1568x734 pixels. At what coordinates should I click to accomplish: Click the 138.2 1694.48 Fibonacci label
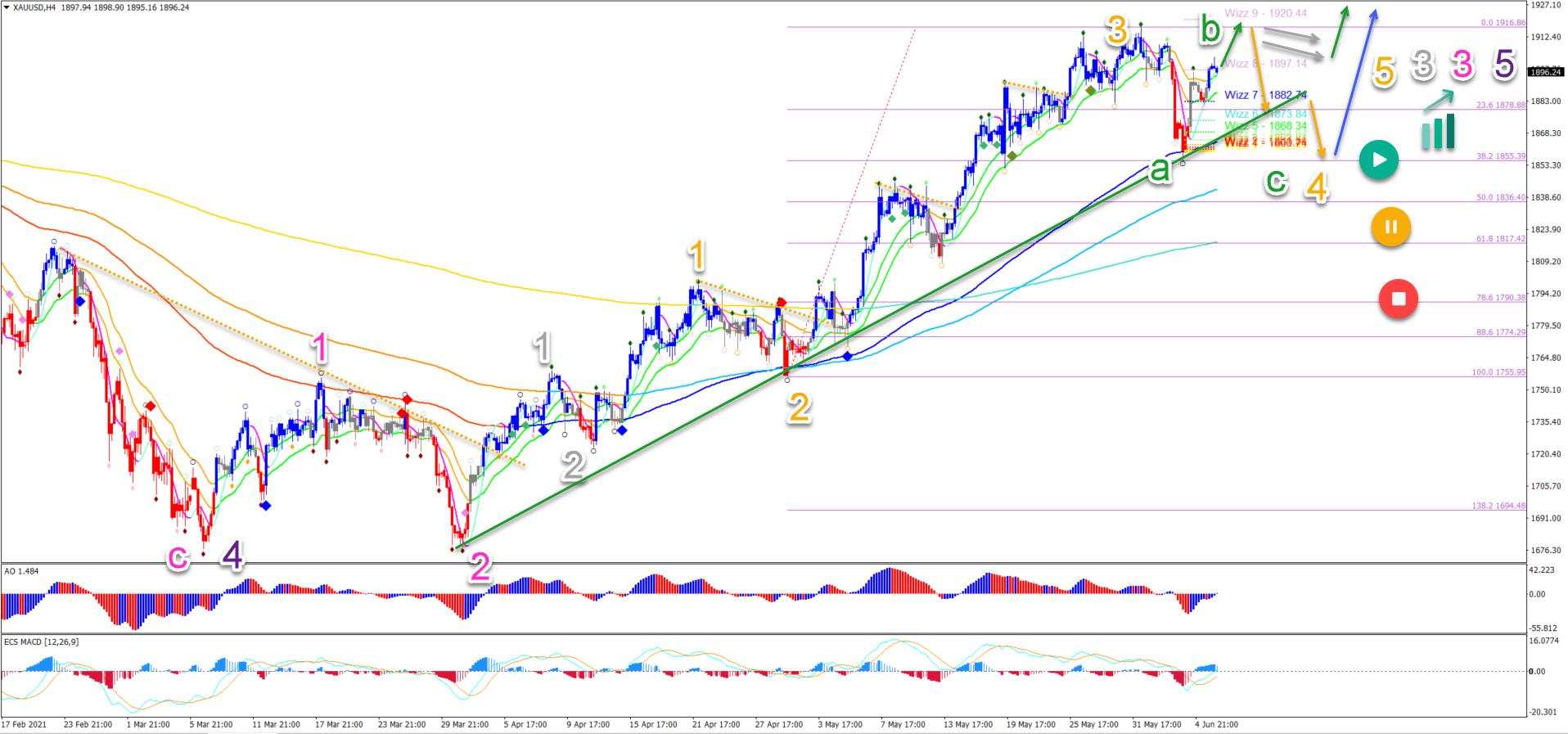pyautogui.click(x=1499, y=506)
